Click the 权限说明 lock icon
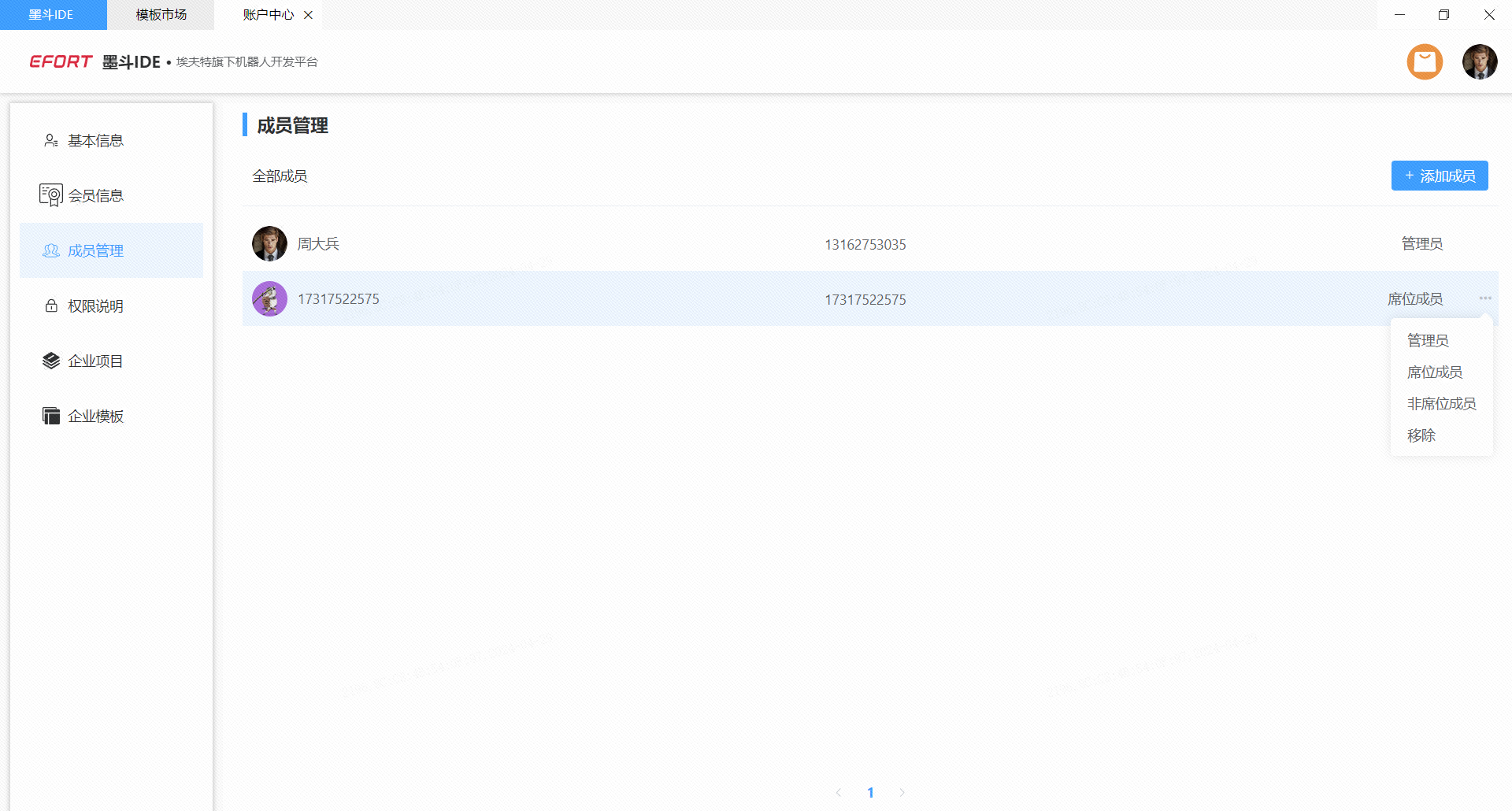This screenshot has height=811, width=1512. click(51, 306)
